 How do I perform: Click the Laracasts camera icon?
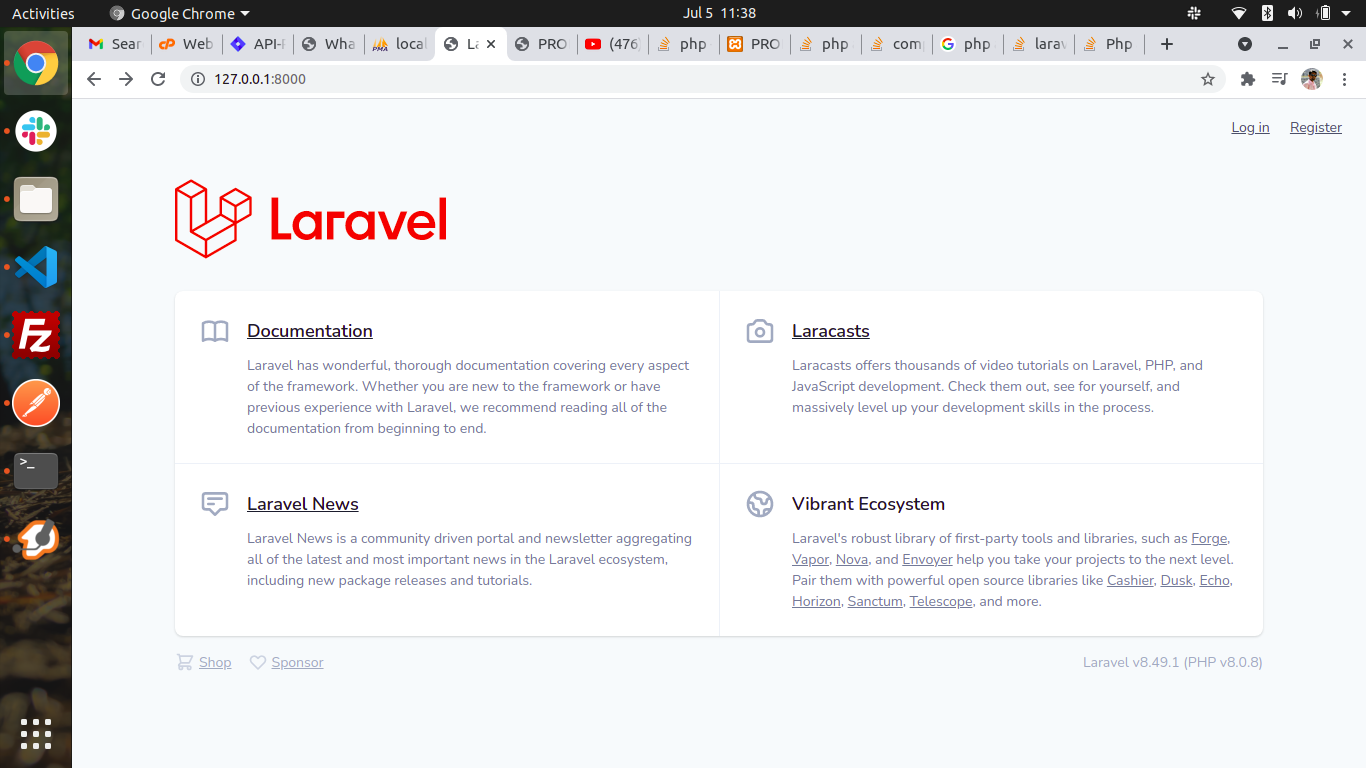click(x=760, y=331)
